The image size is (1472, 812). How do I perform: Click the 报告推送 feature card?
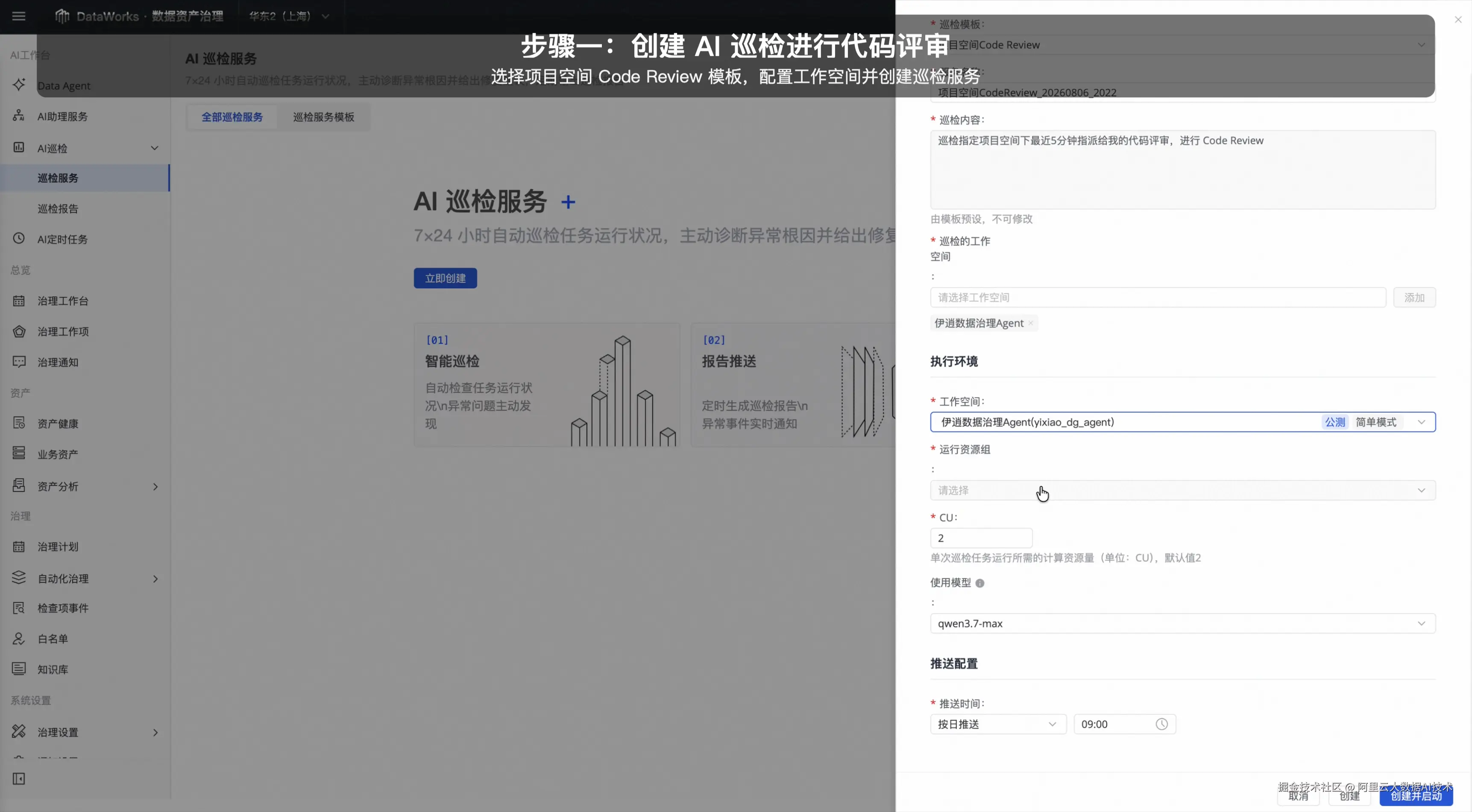(x=793, y=384)
